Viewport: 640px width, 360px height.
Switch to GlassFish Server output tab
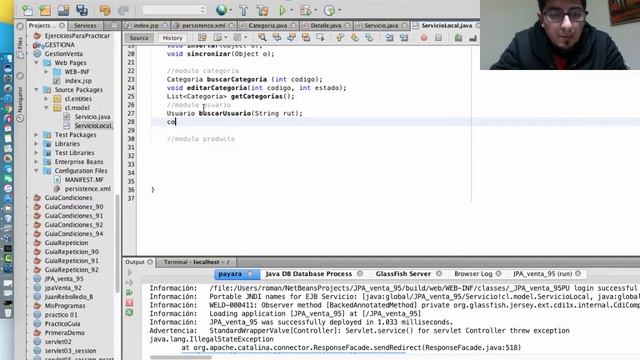coord(403,273)
